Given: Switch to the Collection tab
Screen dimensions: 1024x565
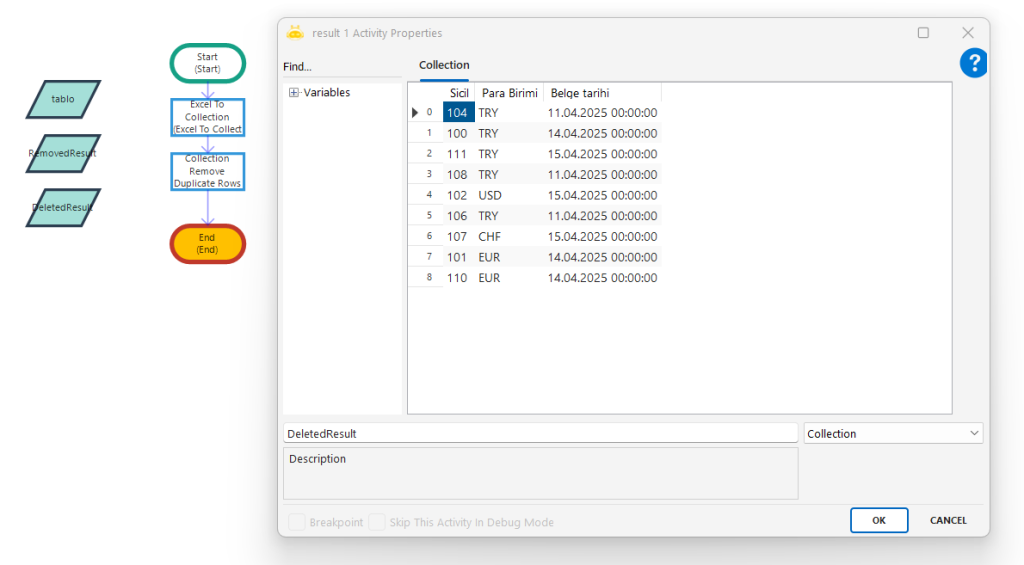Looking at the screenshot, I should (x=444, y=66).
